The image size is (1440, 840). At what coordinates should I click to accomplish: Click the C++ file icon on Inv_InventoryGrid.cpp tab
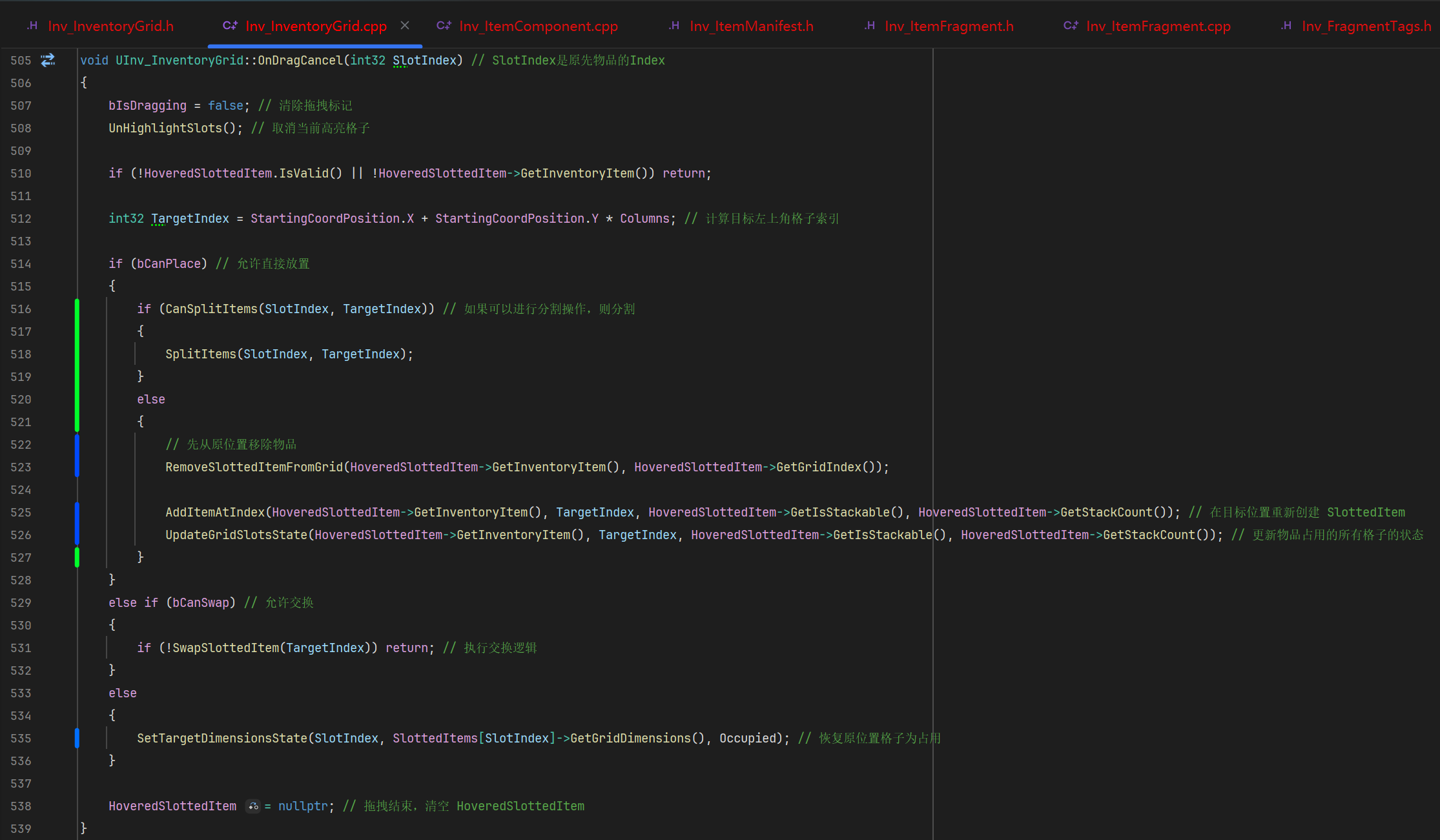point(230,26)
